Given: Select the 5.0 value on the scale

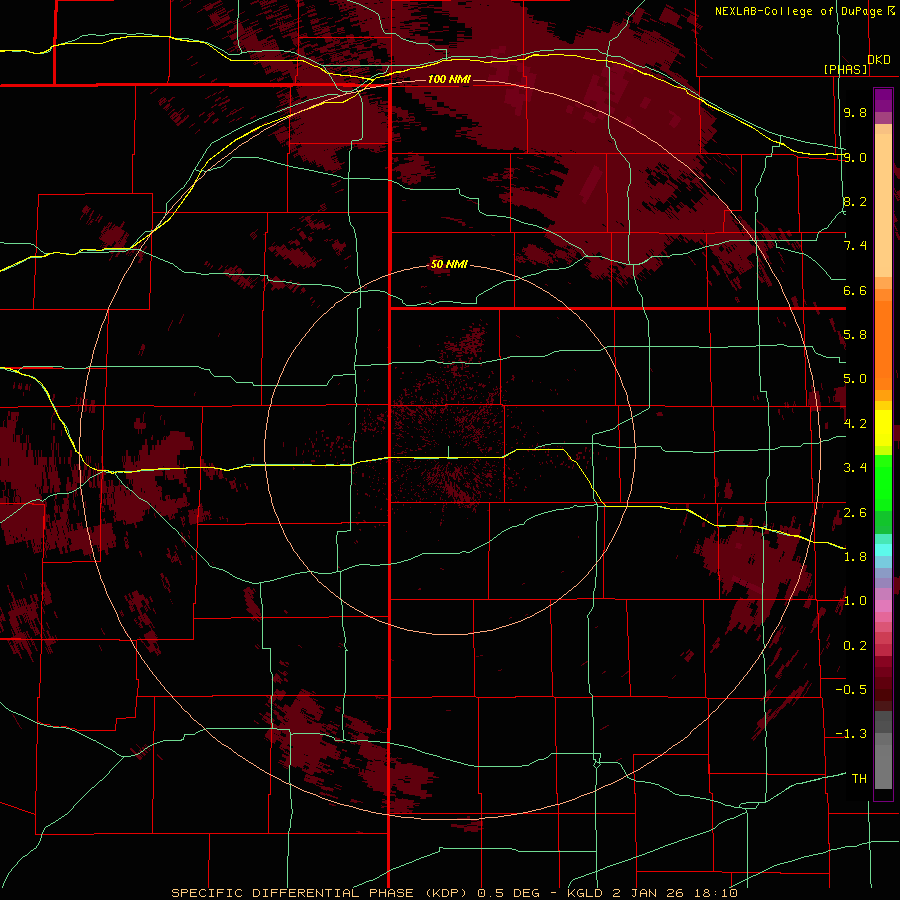Looking at the screenshot, I should point(855,379).
